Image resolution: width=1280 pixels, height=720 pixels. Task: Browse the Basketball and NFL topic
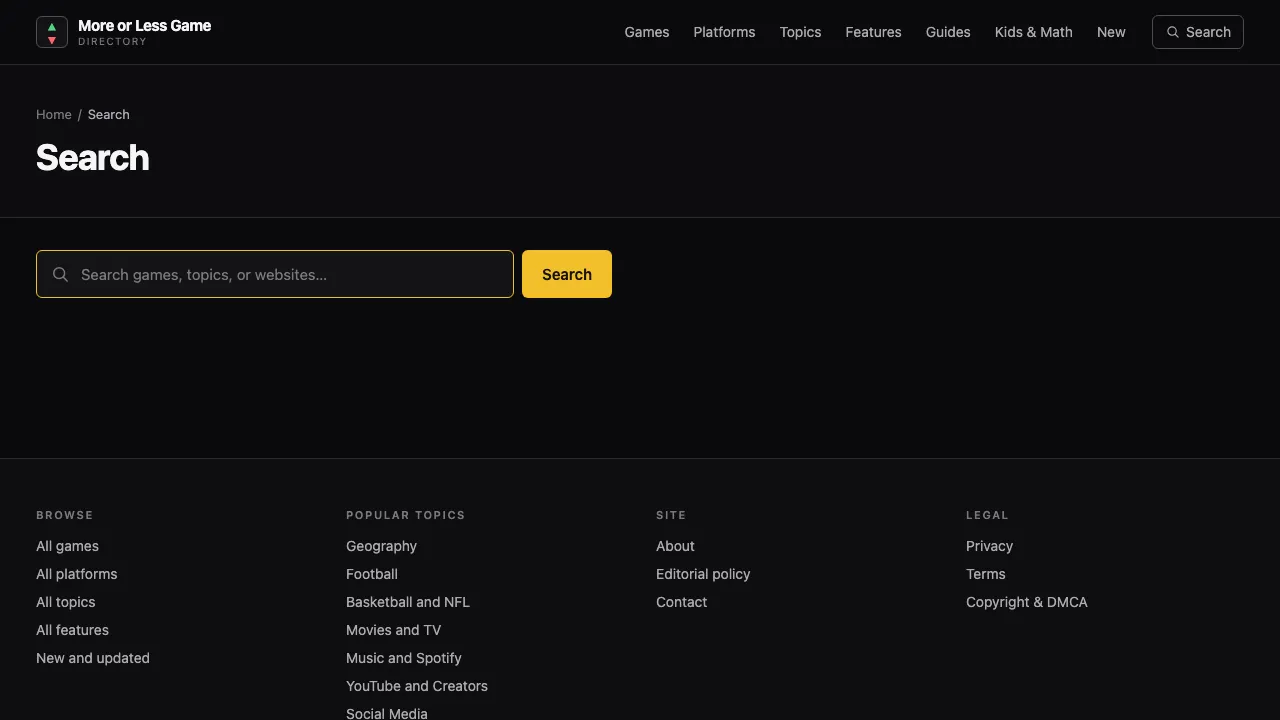pyautogui.click(x=408, y=602)
